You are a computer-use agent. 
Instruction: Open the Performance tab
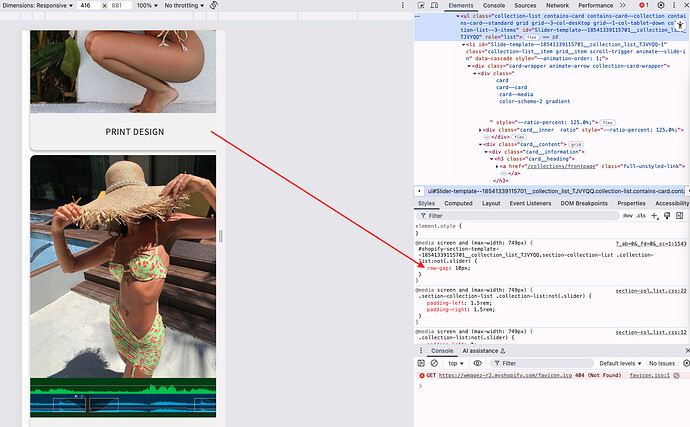[595, 5]
